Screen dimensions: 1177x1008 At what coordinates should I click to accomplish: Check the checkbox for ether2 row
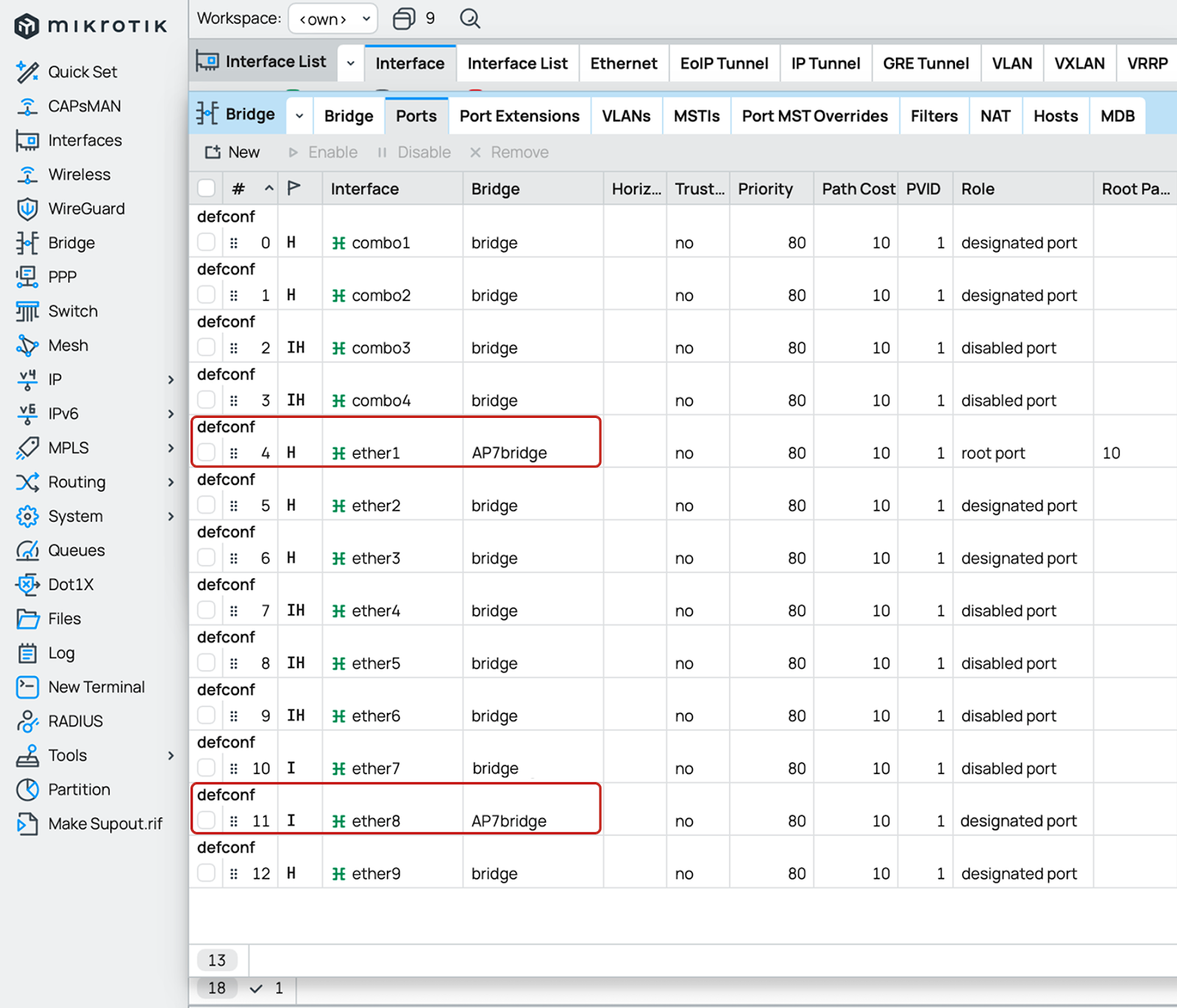207,505
